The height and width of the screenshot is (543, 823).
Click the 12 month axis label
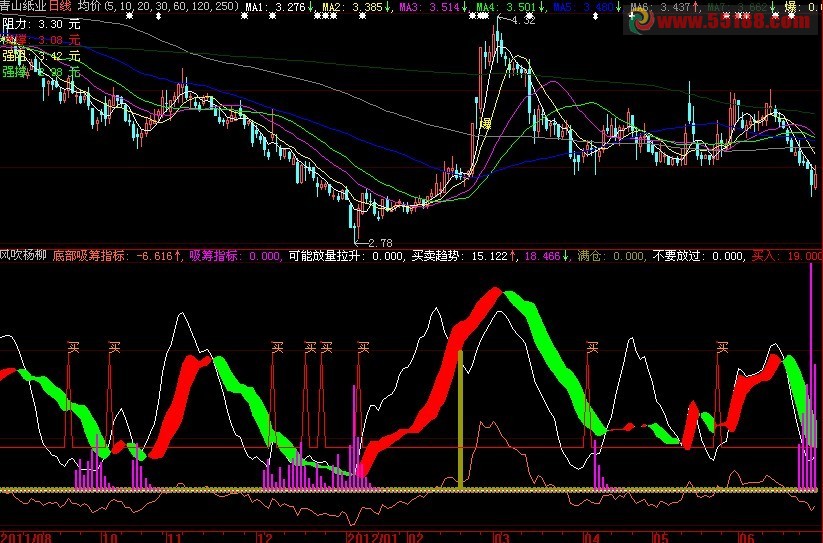(265, 537)
